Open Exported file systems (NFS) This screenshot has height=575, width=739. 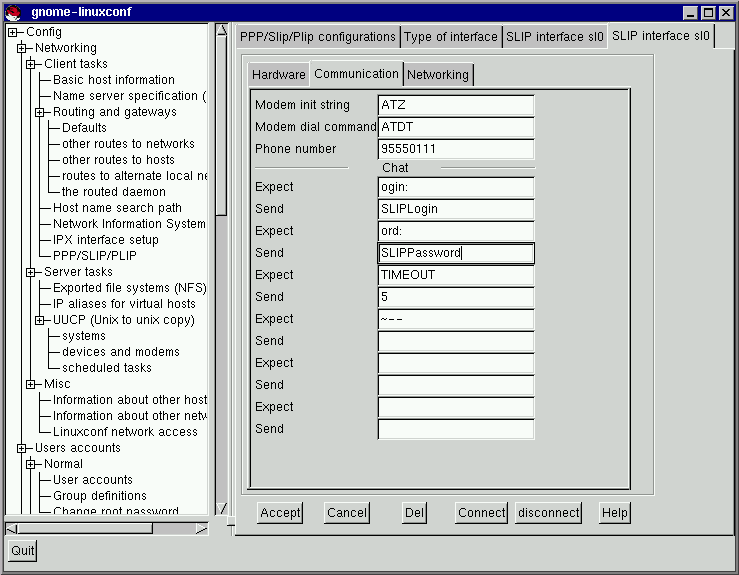point(129,288)
